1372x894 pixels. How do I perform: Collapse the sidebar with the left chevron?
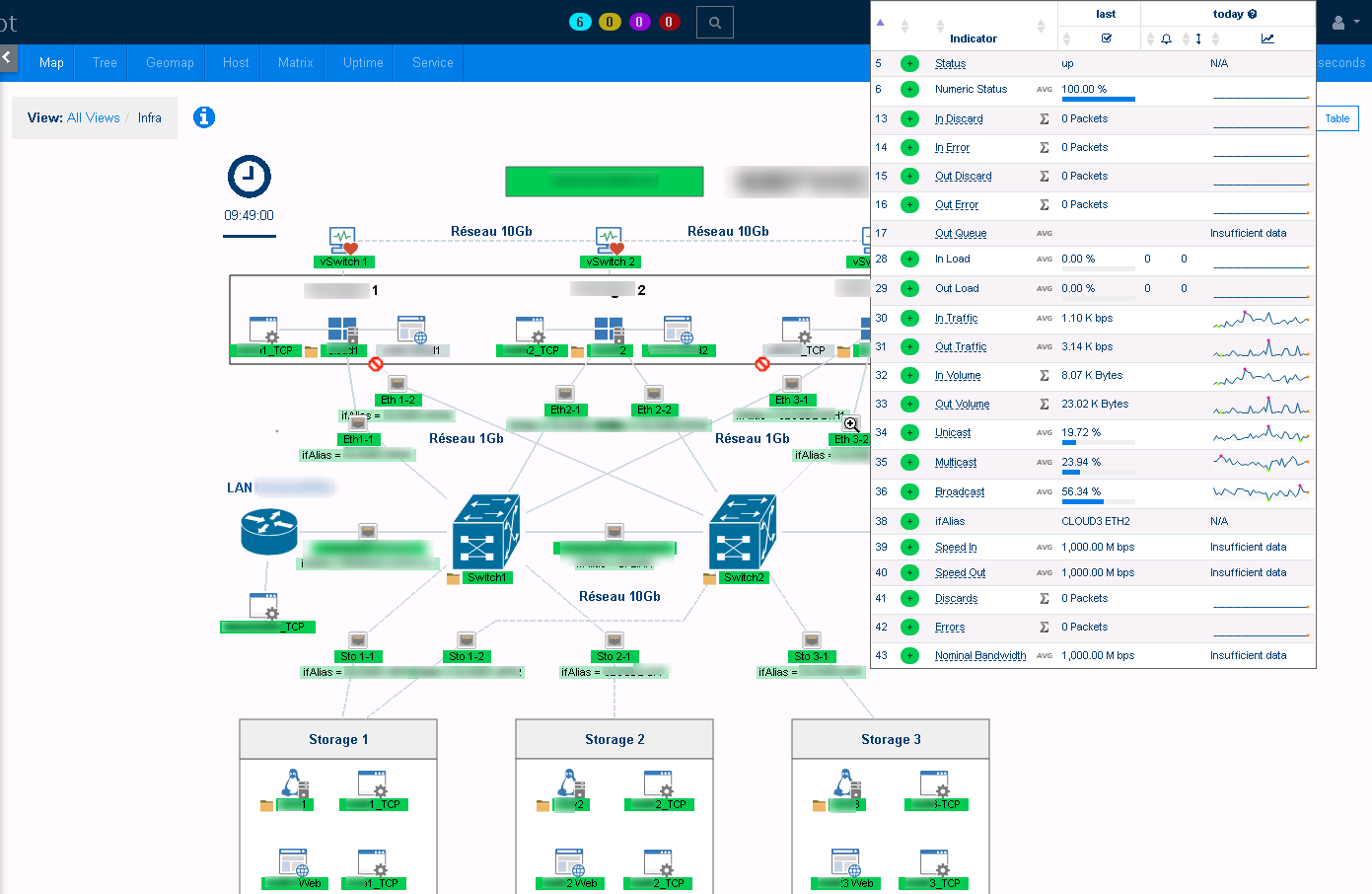coord(8,57)
